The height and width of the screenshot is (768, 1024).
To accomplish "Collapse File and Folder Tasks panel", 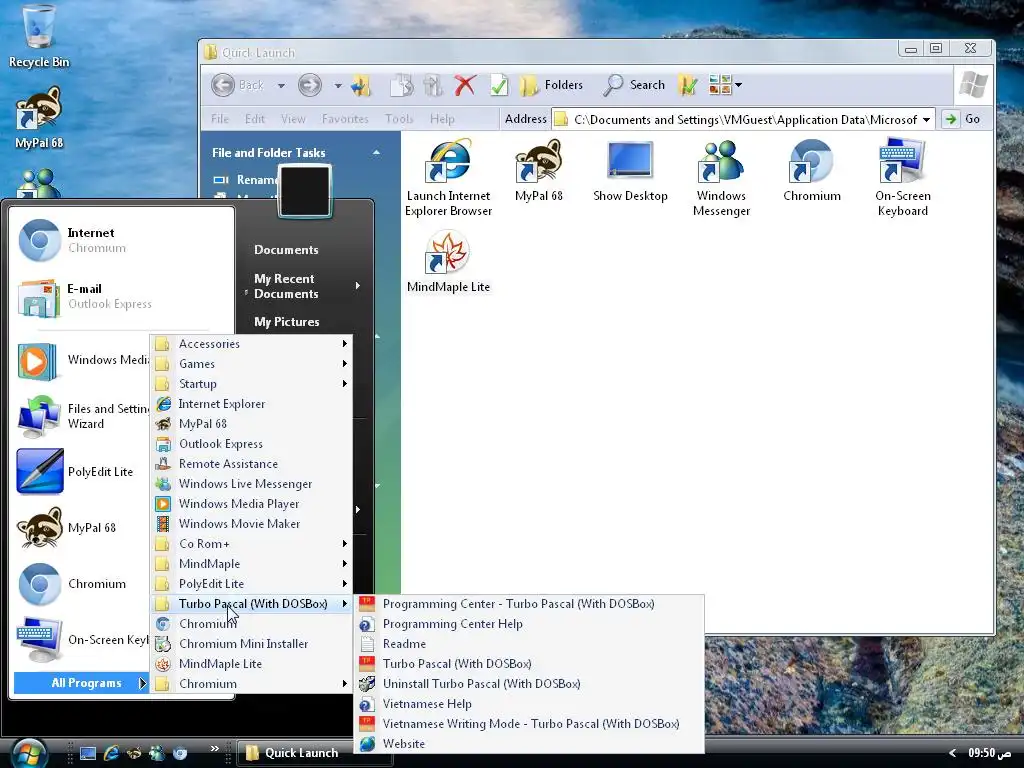I will tap(376, 152).
